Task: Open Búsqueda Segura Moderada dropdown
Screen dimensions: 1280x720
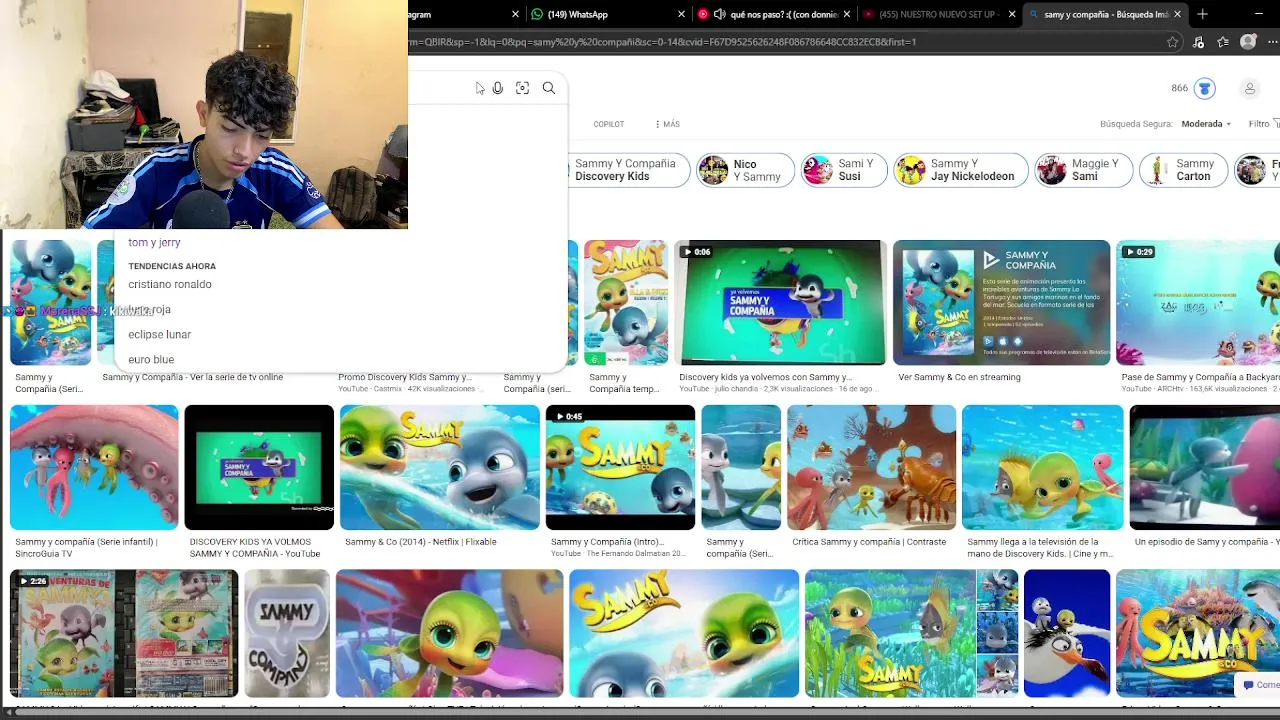Action: (1207, 124)
